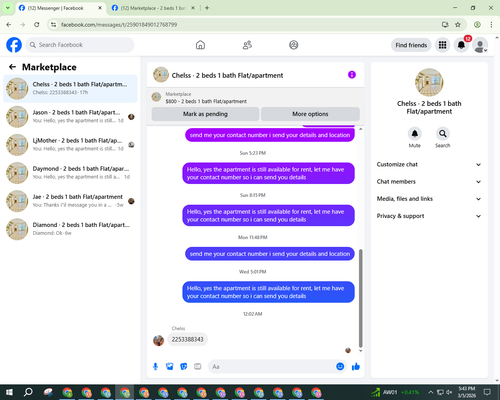Click the Find friends button
The width and height of the screenshot is (500, 400).
pyautogui.click(x=411, y=45)
